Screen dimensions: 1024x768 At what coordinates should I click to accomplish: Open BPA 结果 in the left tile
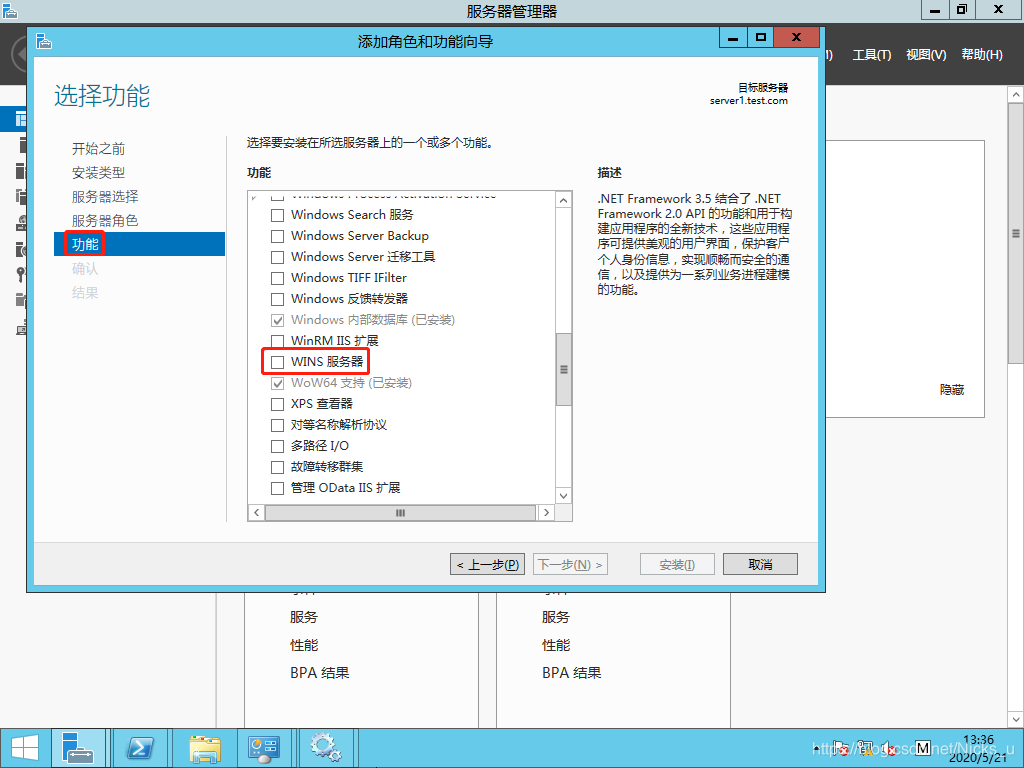(320, 673)
